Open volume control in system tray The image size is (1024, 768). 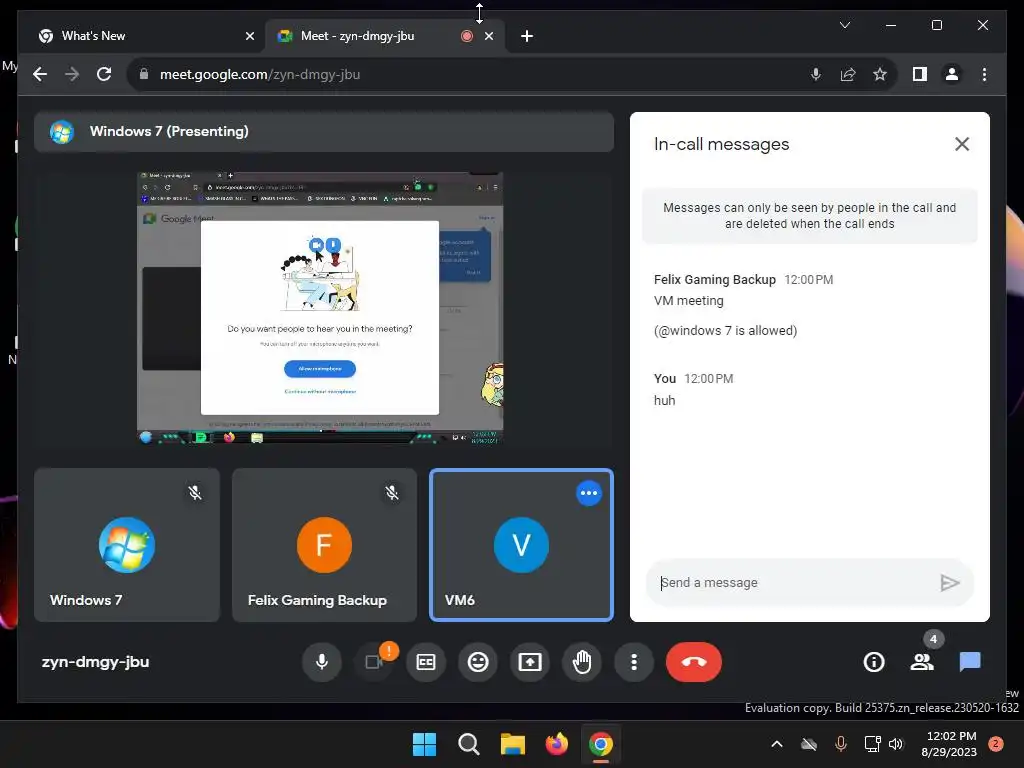[x=896, y=744]
